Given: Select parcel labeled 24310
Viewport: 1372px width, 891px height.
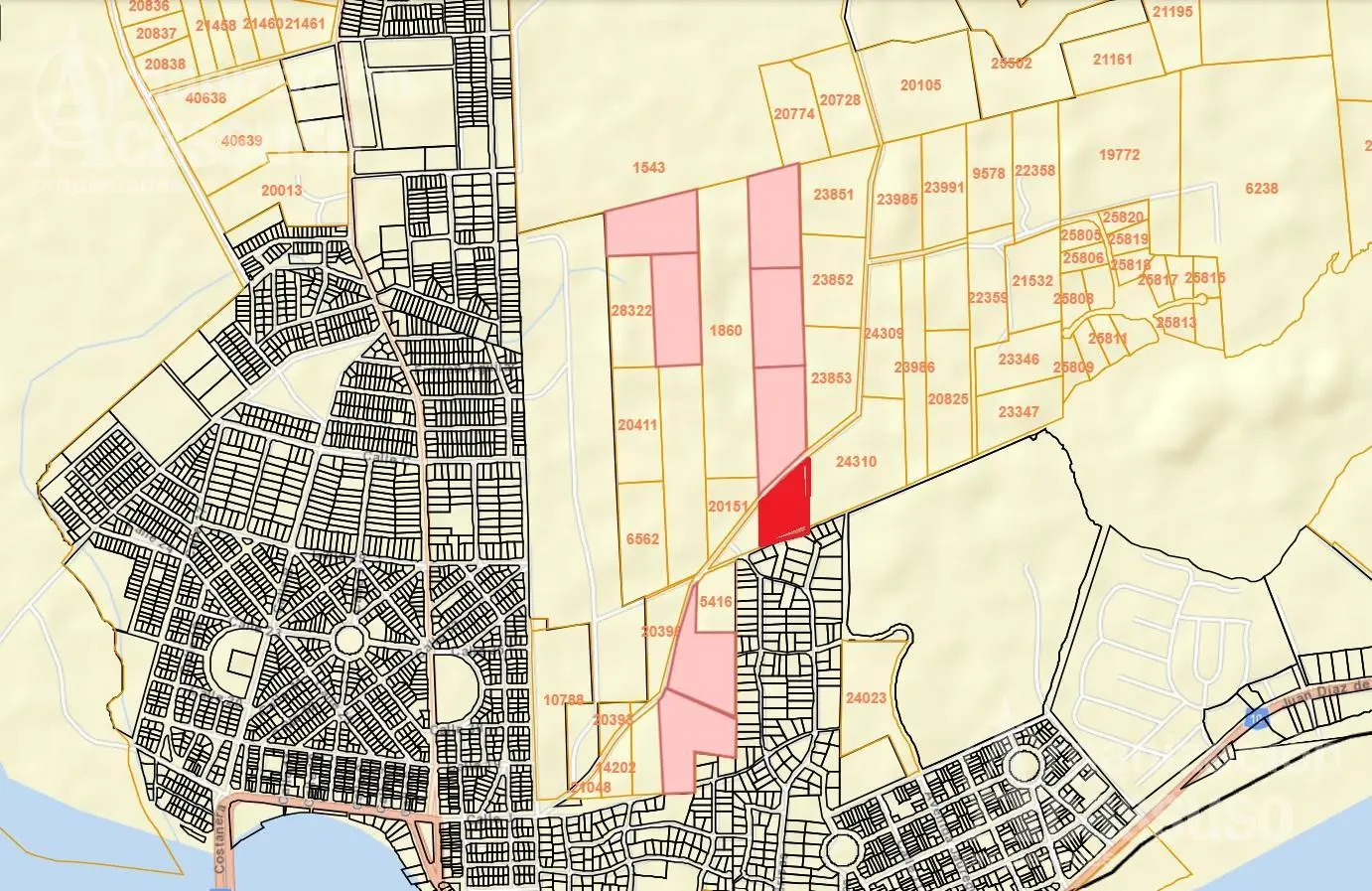Looking at the screenshot, I should [x=856, y=462].
